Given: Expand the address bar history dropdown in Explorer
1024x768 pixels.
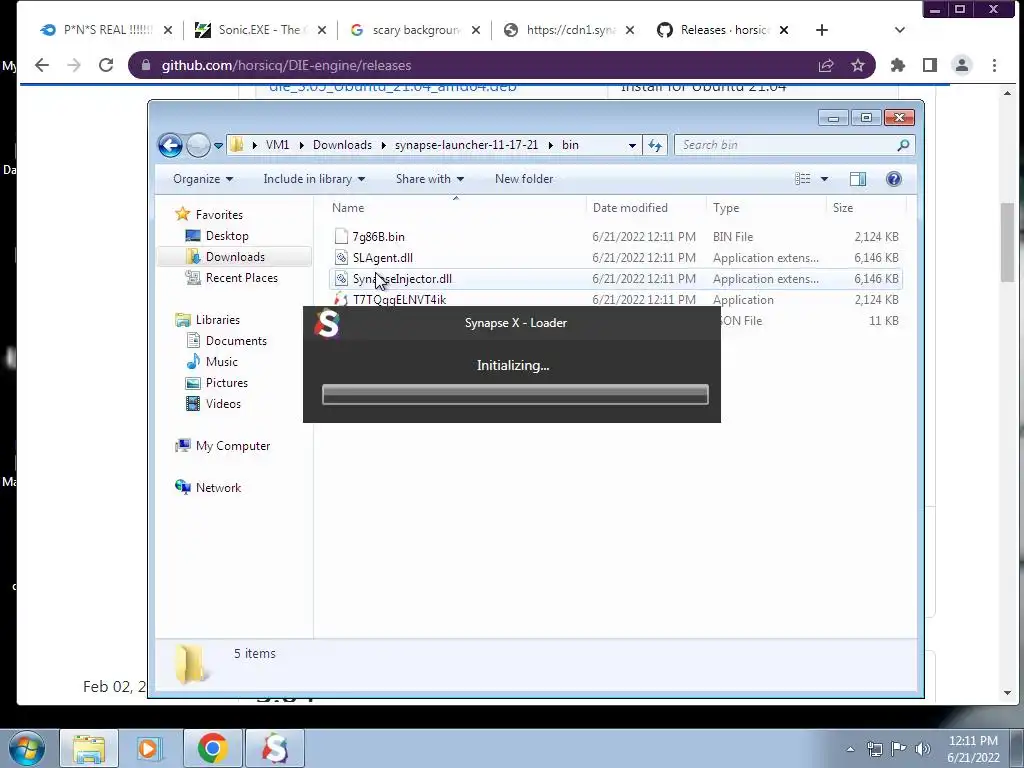Looking at the screenshot, I should coord(632,146).
